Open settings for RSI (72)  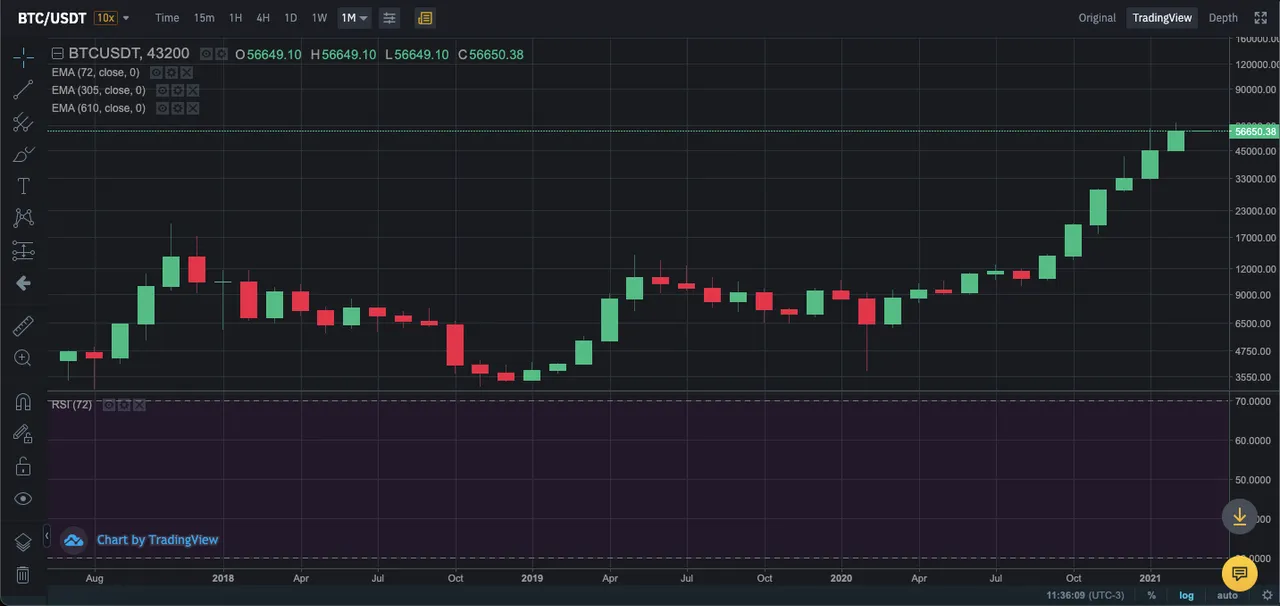[124, 405]
